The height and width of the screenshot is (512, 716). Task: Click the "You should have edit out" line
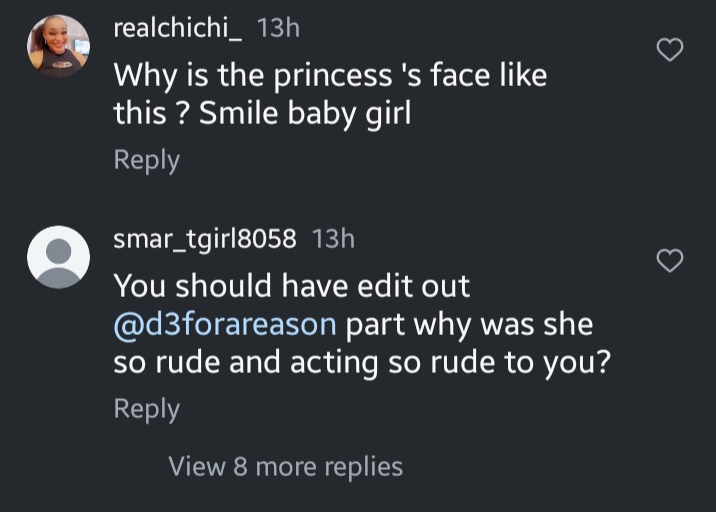click(291, 286)
